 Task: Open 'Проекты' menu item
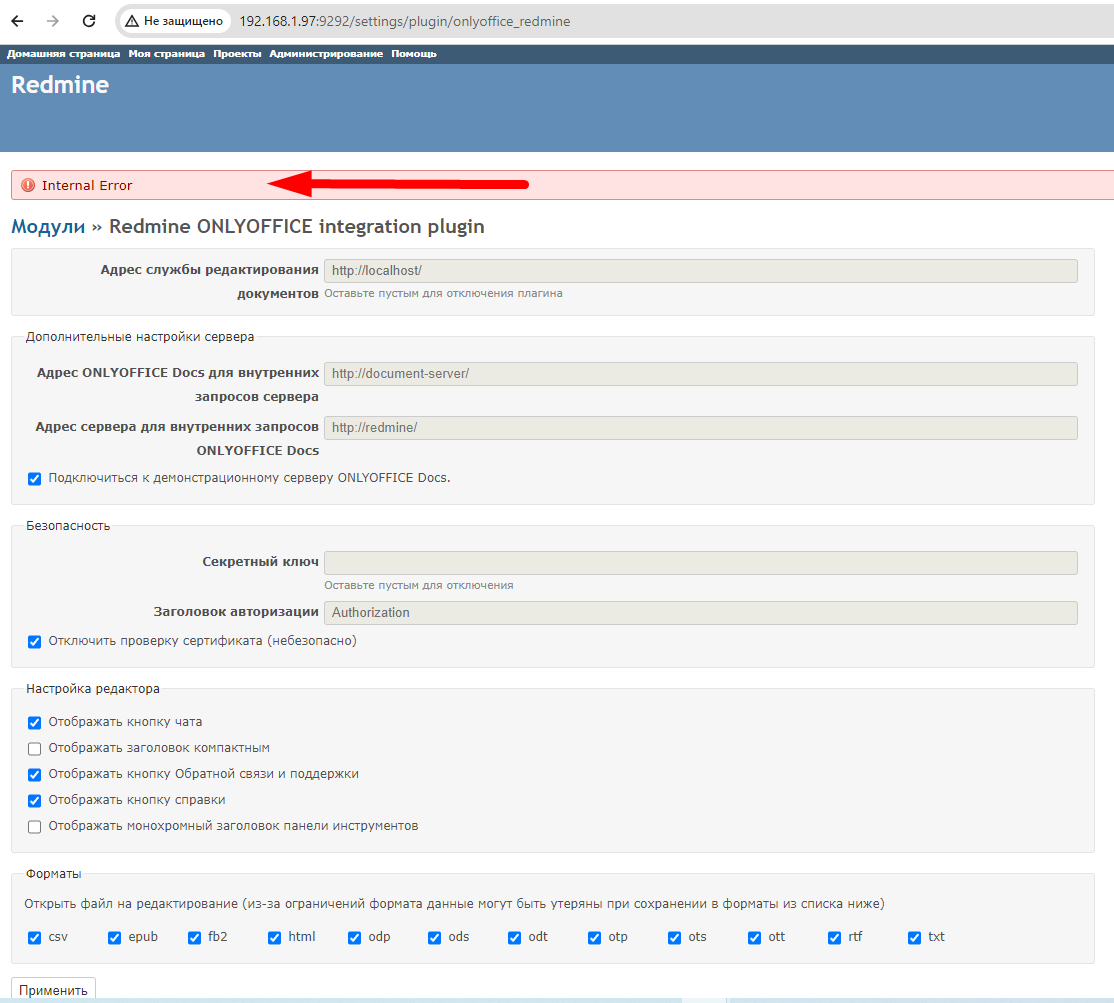pyautogui.click(x=237, y=54)
